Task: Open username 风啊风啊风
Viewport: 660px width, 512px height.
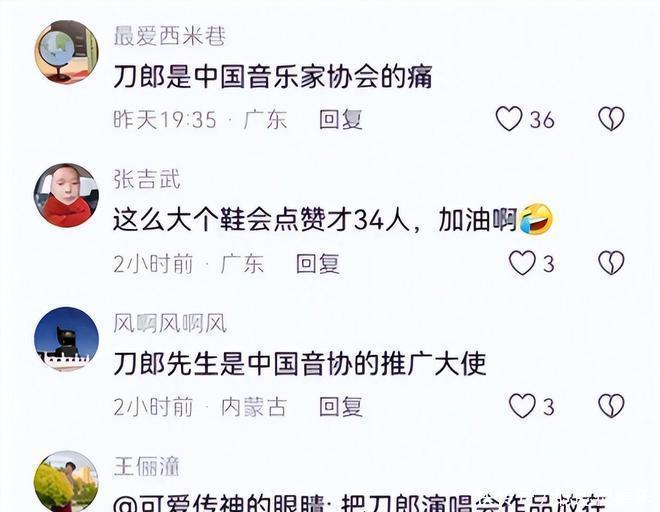Action: pos(170,324)
